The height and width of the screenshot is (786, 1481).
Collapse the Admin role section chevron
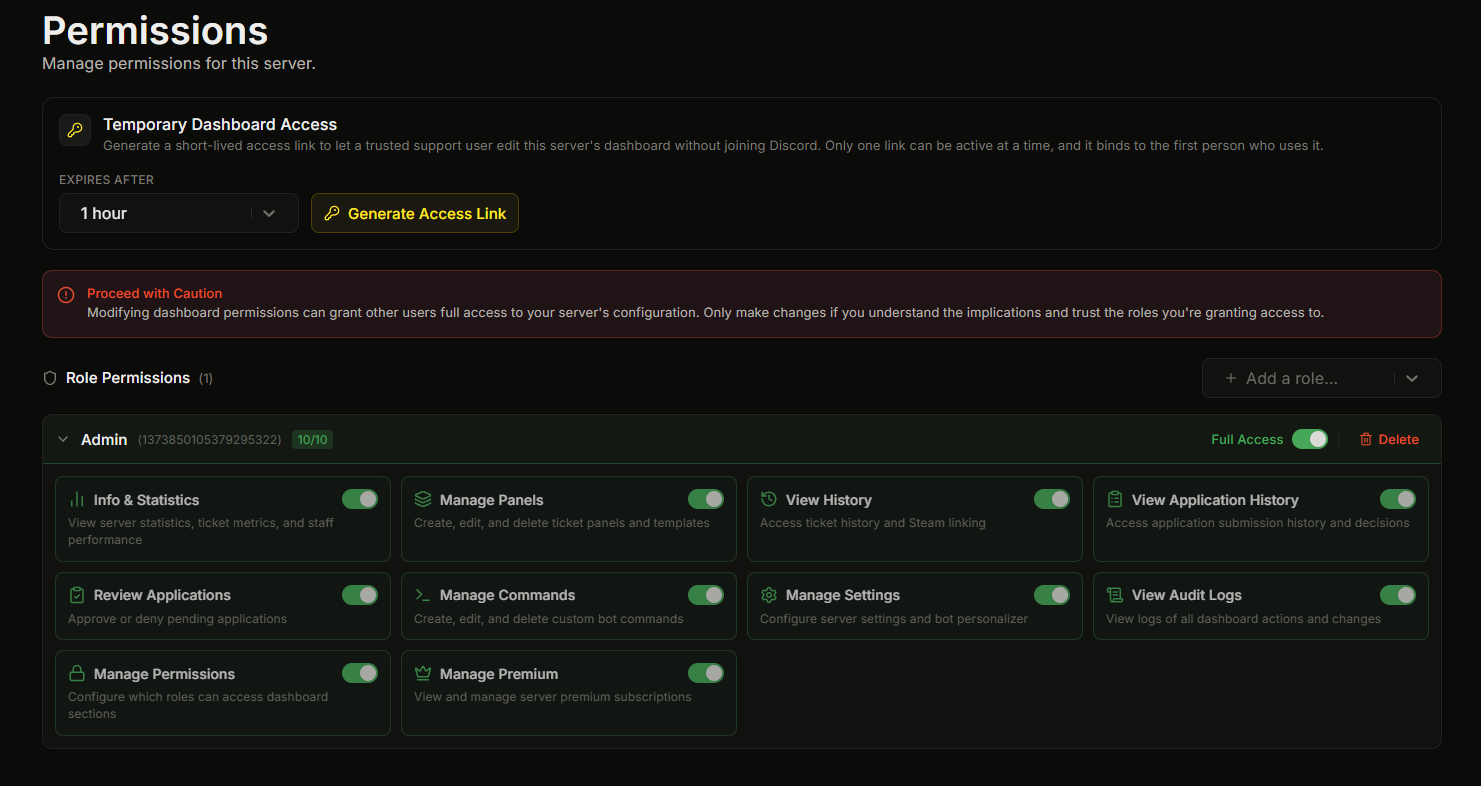[63, 439]
